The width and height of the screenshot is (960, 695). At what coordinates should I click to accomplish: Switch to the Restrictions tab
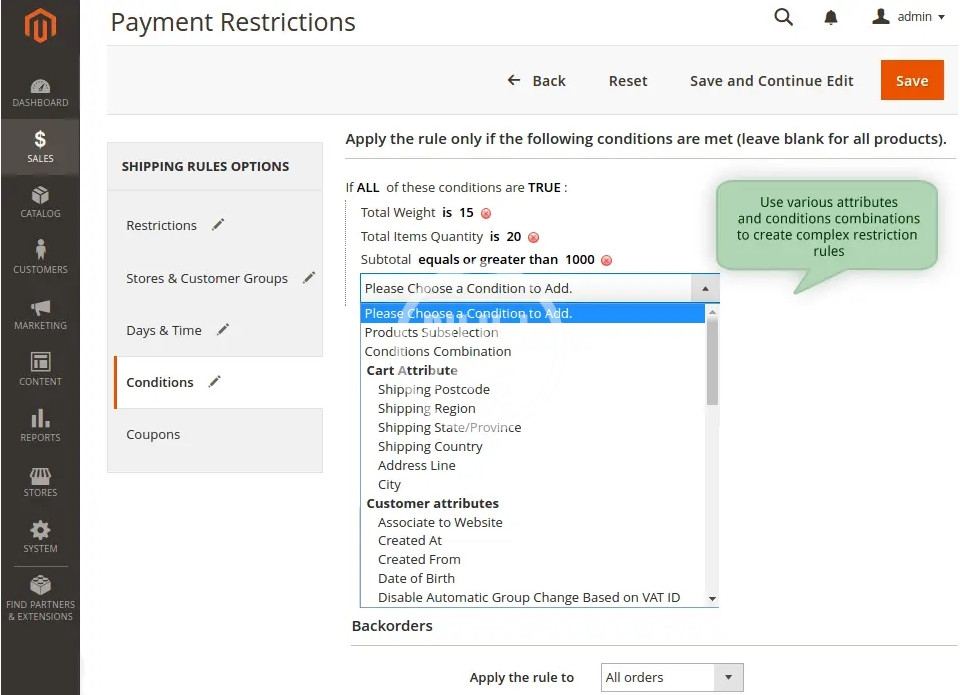(x=162, y=225)
